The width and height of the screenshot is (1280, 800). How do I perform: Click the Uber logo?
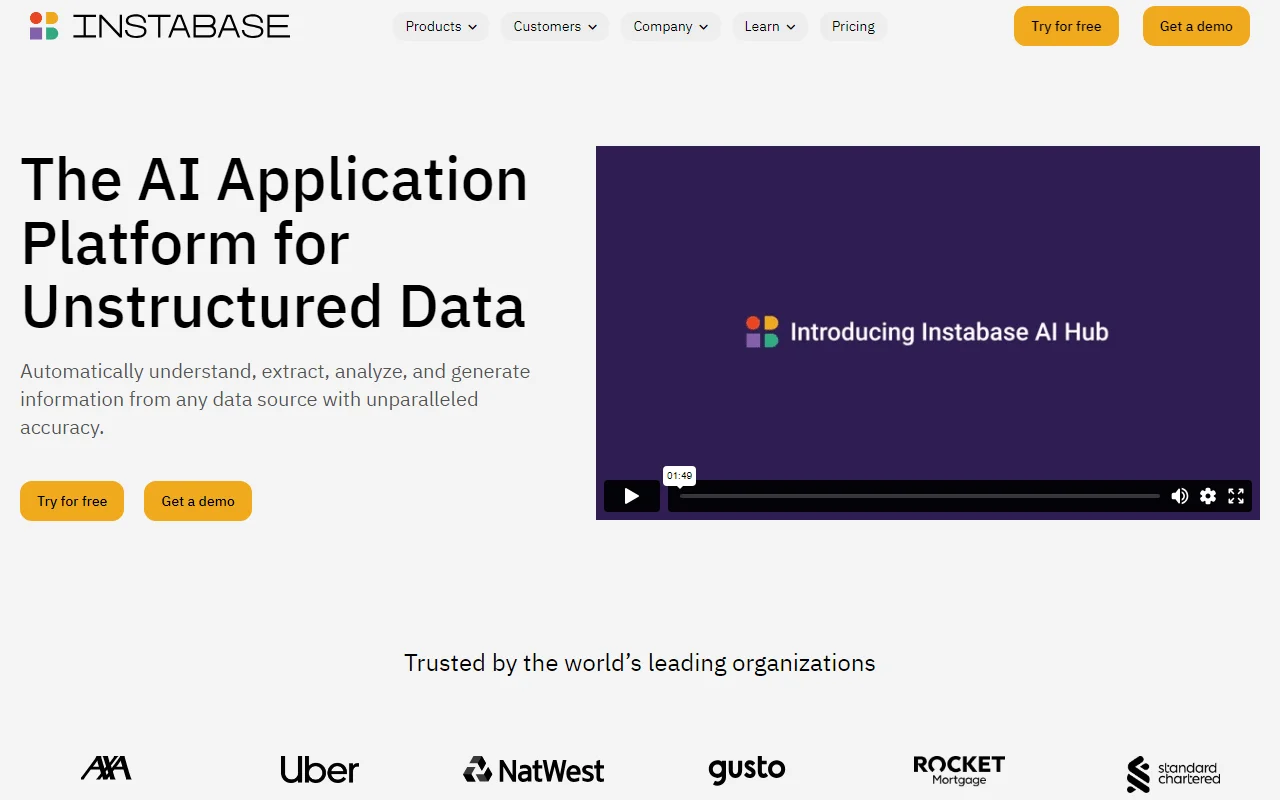tap(319, 770)
